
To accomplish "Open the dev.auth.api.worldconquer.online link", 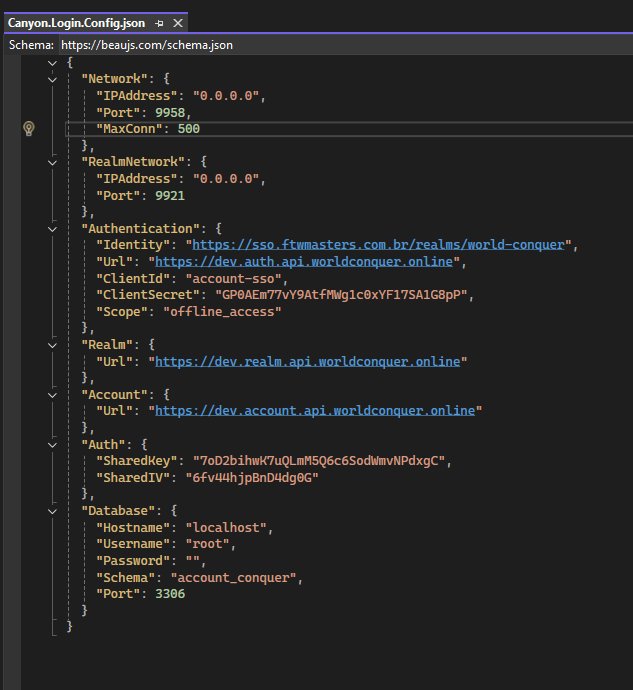I will click(301, 262).
